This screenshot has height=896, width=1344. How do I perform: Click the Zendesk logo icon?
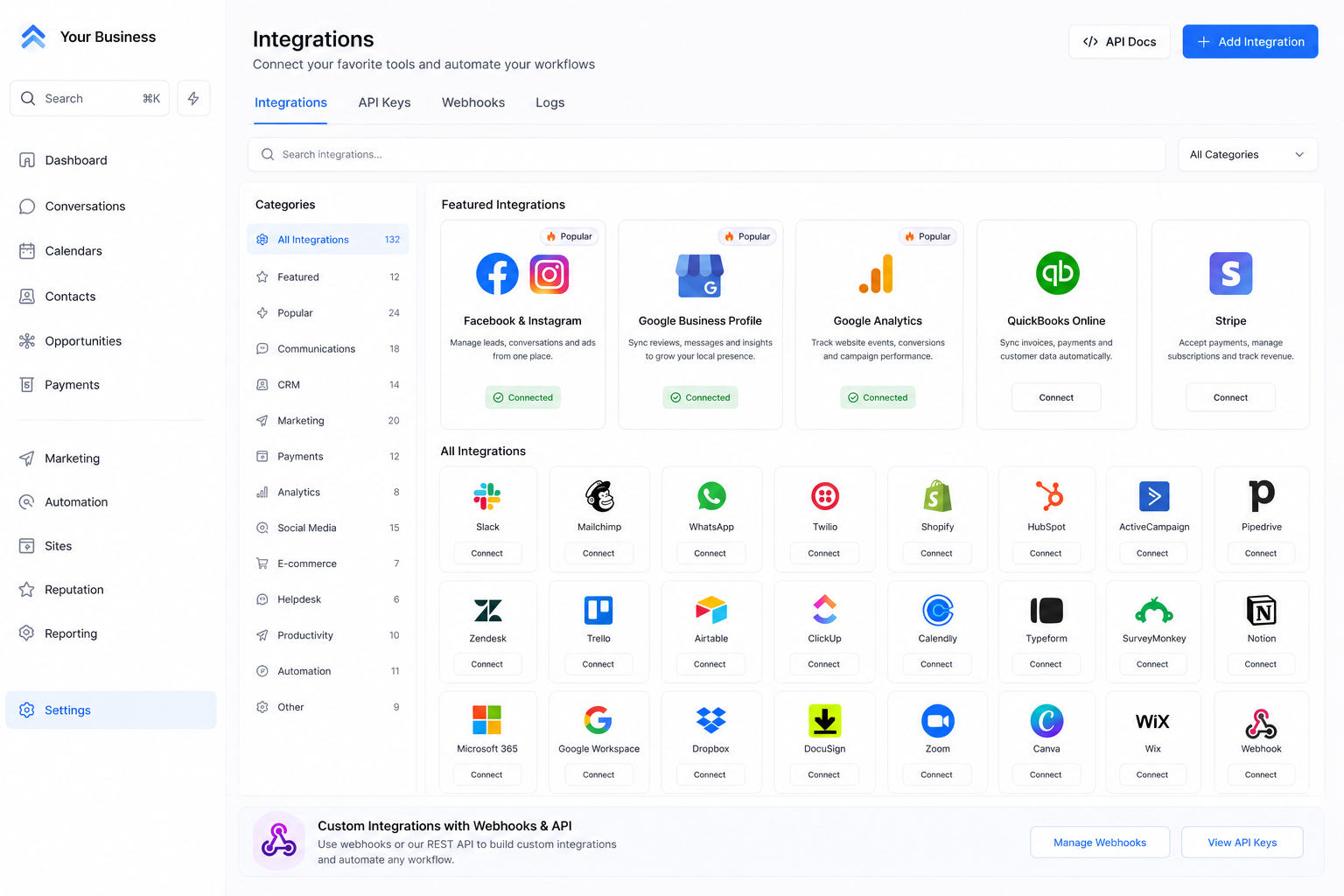point(487,610)
